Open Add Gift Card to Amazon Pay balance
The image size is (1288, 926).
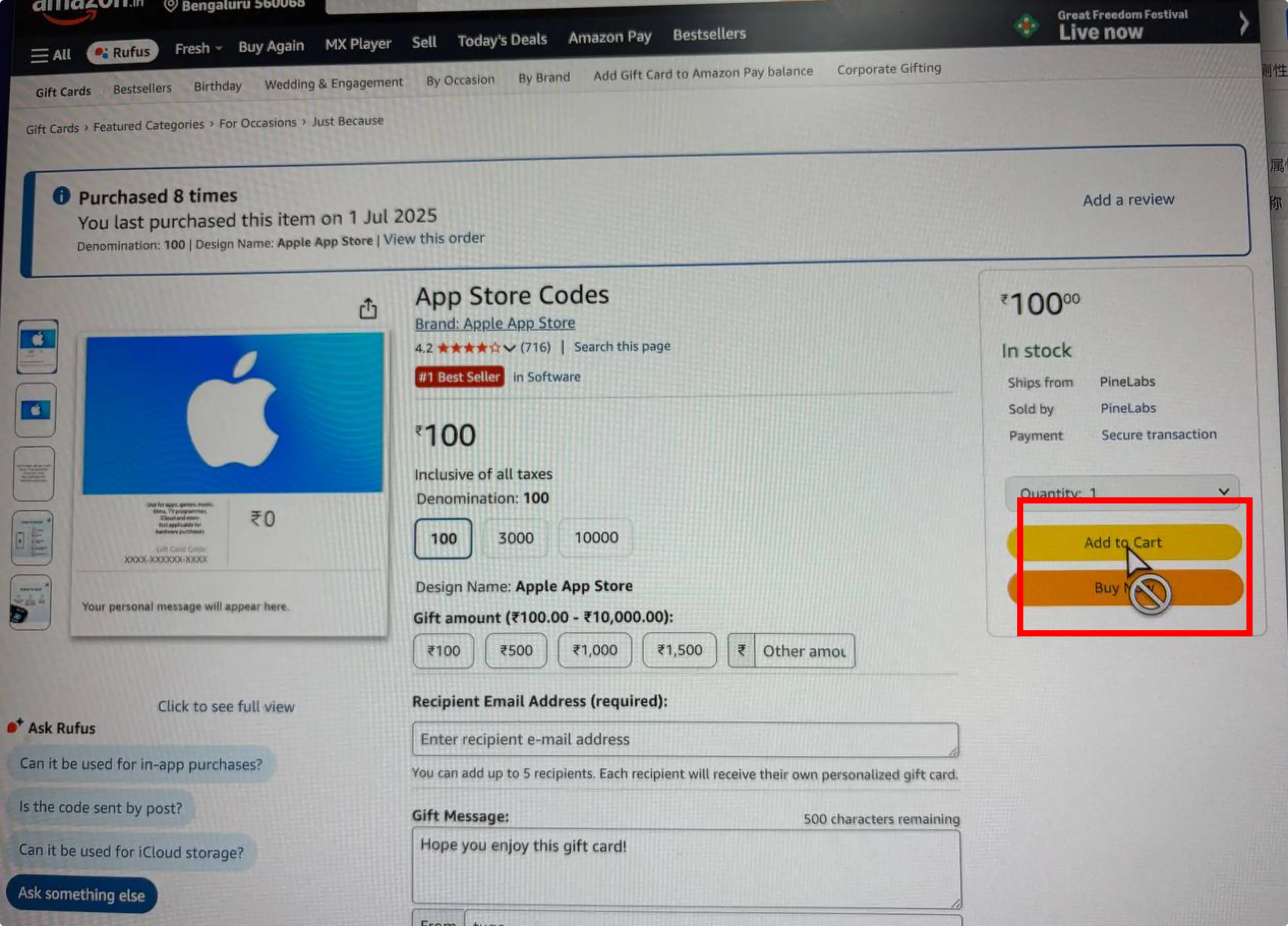(x=703, y=73)
